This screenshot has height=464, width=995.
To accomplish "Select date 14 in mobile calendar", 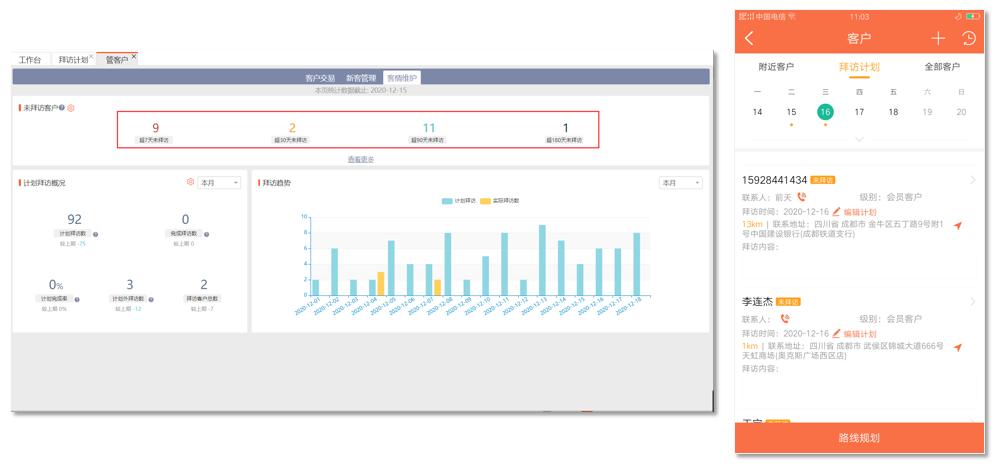I will pyautogui.click(x=757, y=112).
